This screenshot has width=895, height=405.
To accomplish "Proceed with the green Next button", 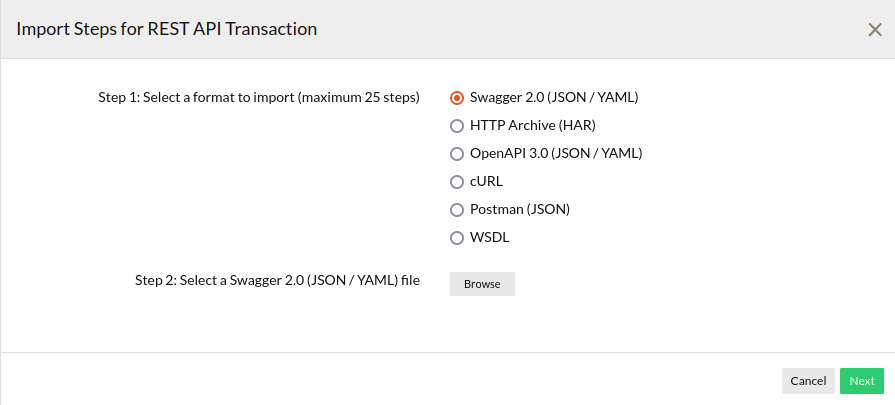I will click(x=862, y=381).
